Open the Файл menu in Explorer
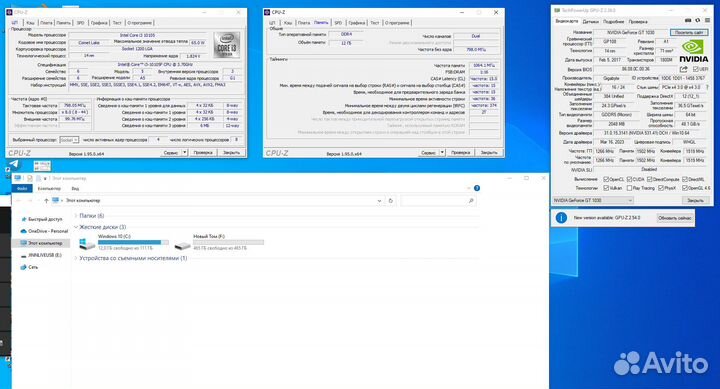 [x=22, y=188]
